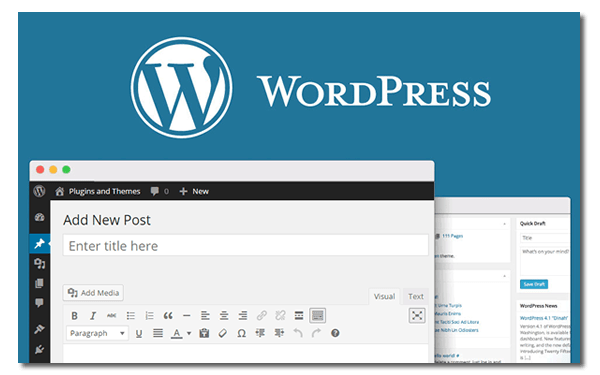Viewport: 600px width, 375px height.
Task: Collapse the Quick Draft left neighbor panel arrow
Action: [504, 223]
